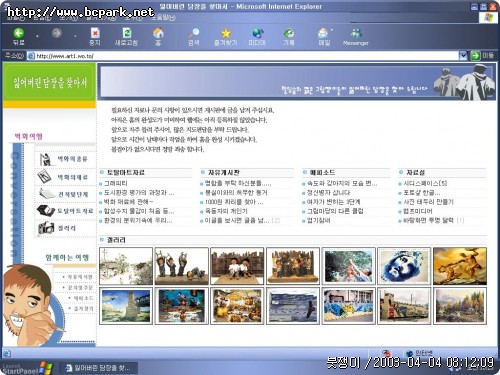
Task: Open the 자유게시판 section heading
Action: pos(224,172)
